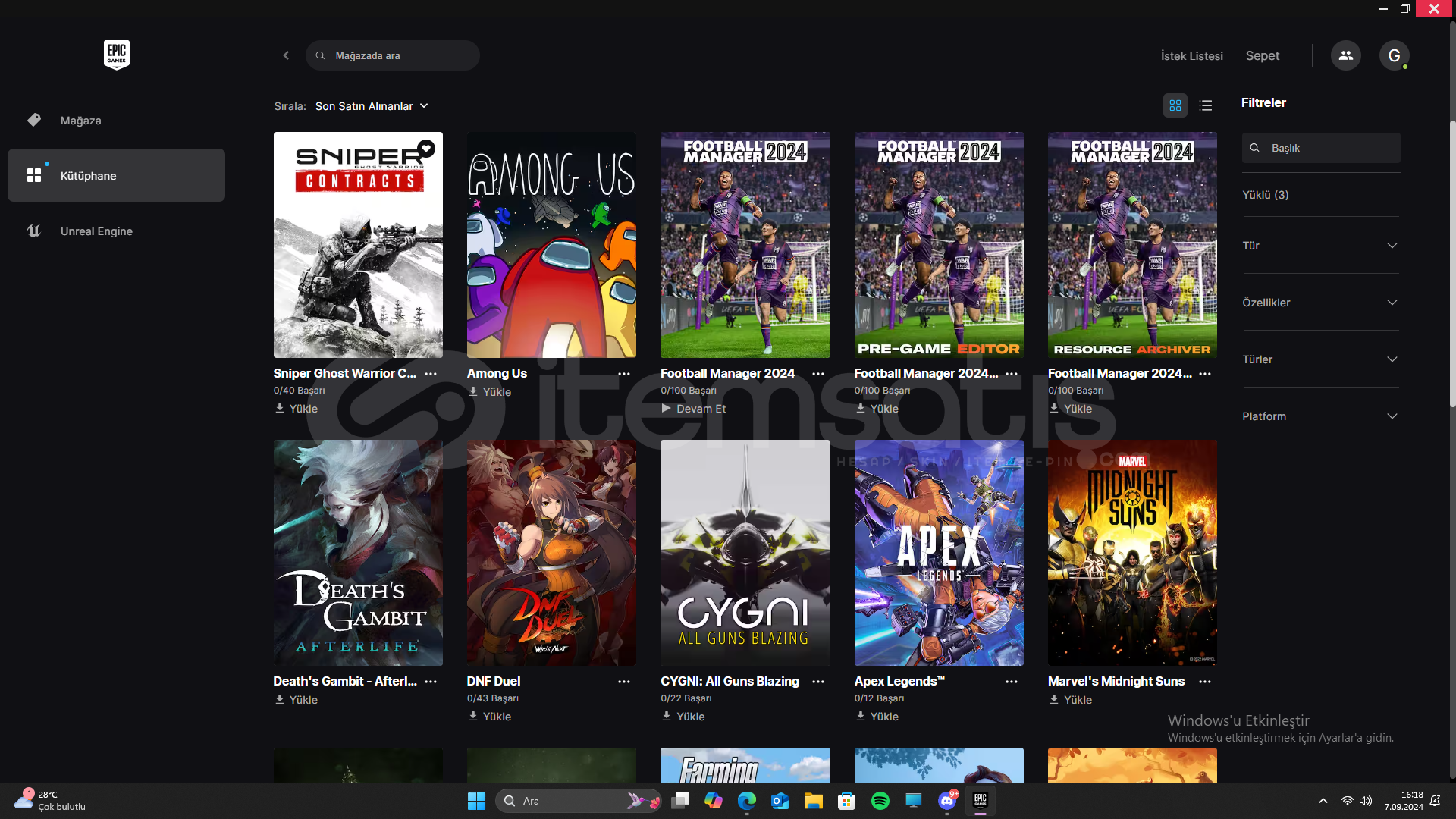Click Yükle for Sniper Ghost Warrior Contracts
This screenshot has width=1456, height=819.
297,409
